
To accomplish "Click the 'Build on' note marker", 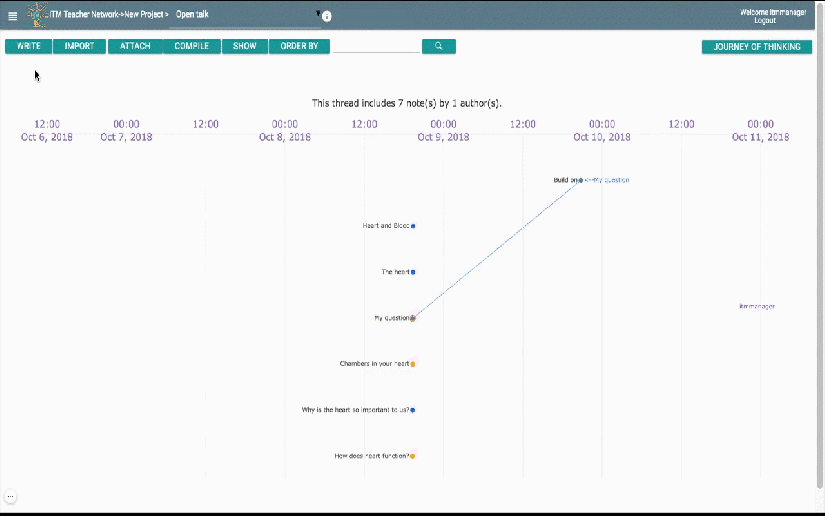I will coord(581,180).
